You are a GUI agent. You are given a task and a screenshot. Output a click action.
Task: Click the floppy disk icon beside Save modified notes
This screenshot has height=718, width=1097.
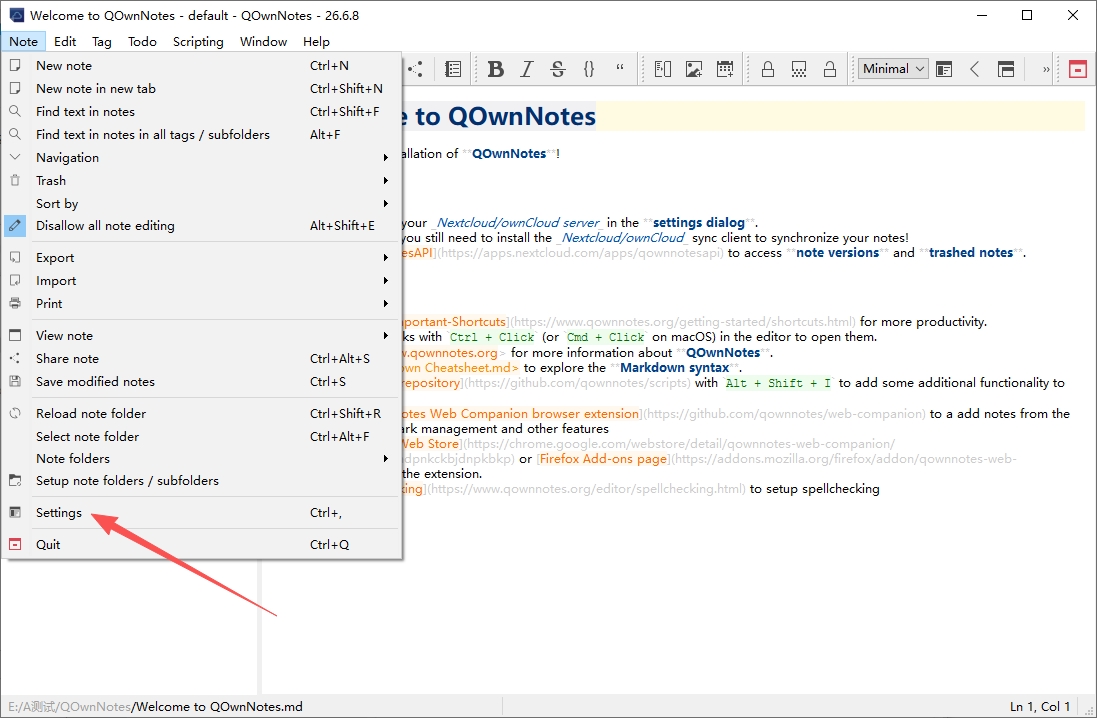point(15,381)
